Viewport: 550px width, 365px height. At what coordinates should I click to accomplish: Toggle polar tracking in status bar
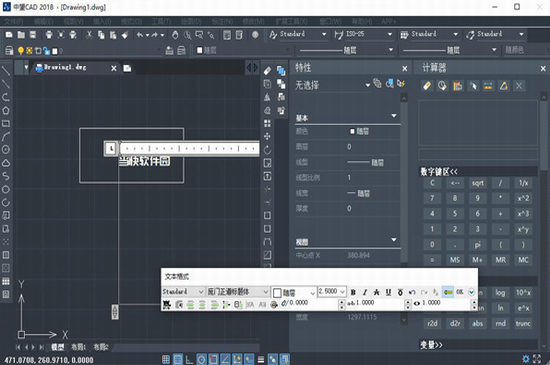(201, 359)
